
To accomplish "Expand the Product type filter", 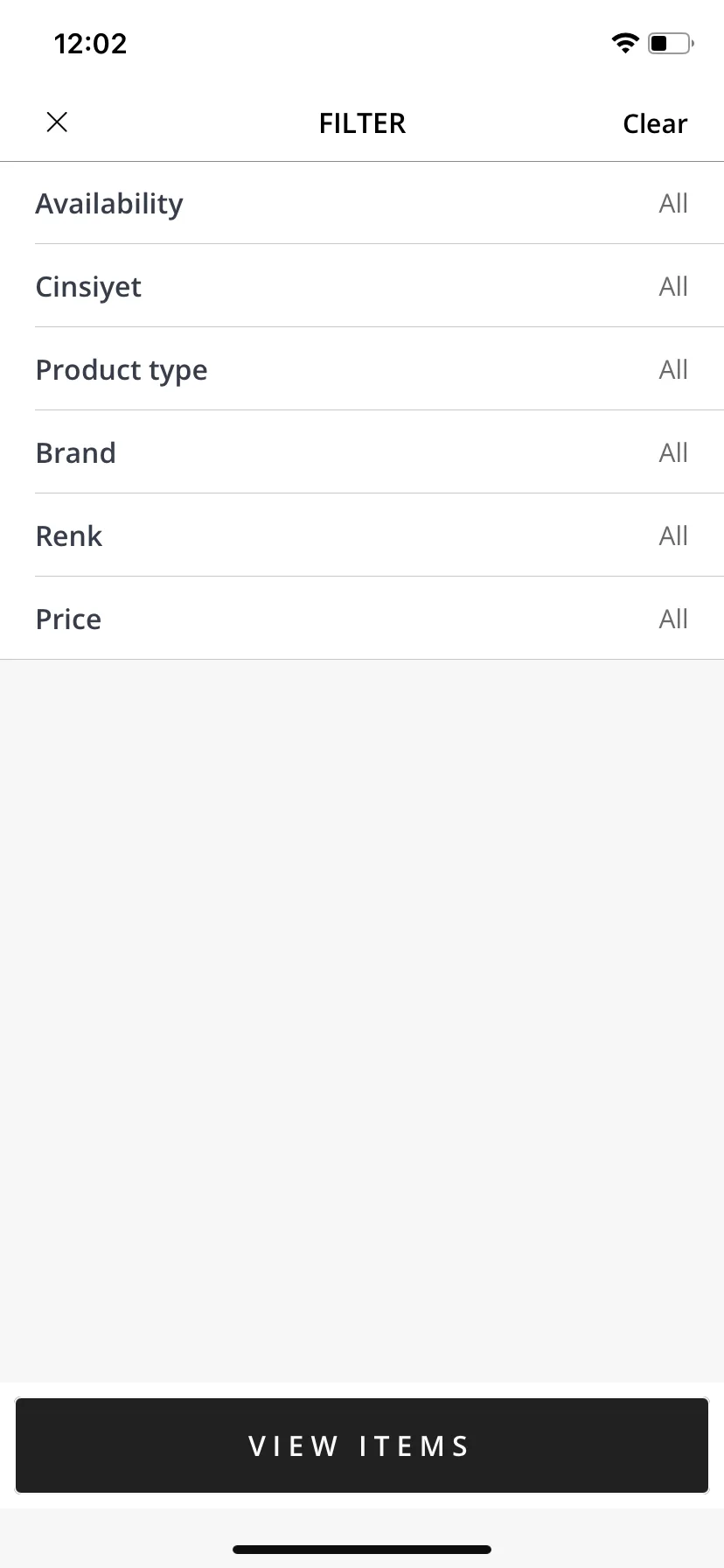I will [x=362, y=369].
